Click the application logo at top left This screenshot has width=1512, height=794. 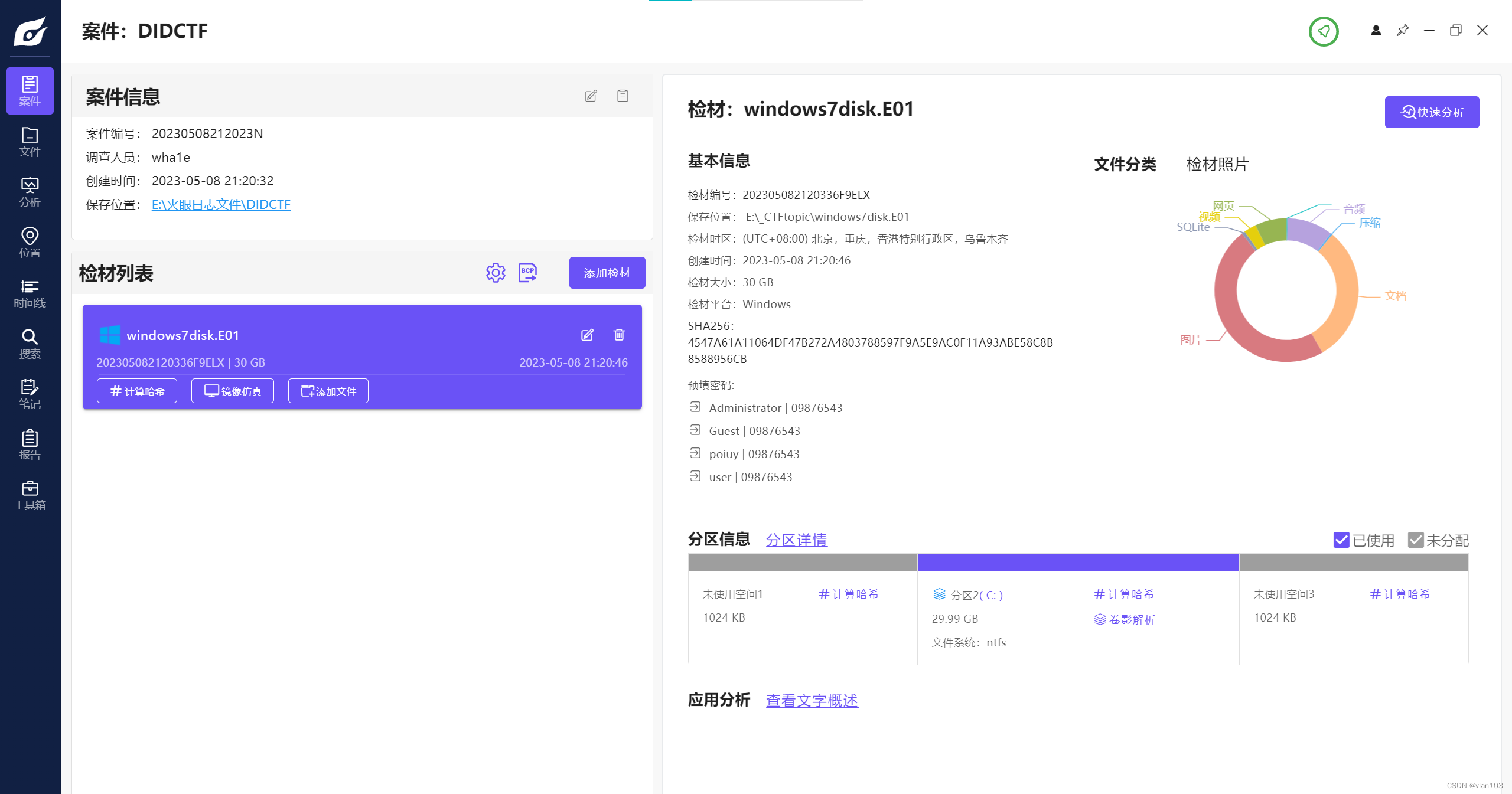30,31
